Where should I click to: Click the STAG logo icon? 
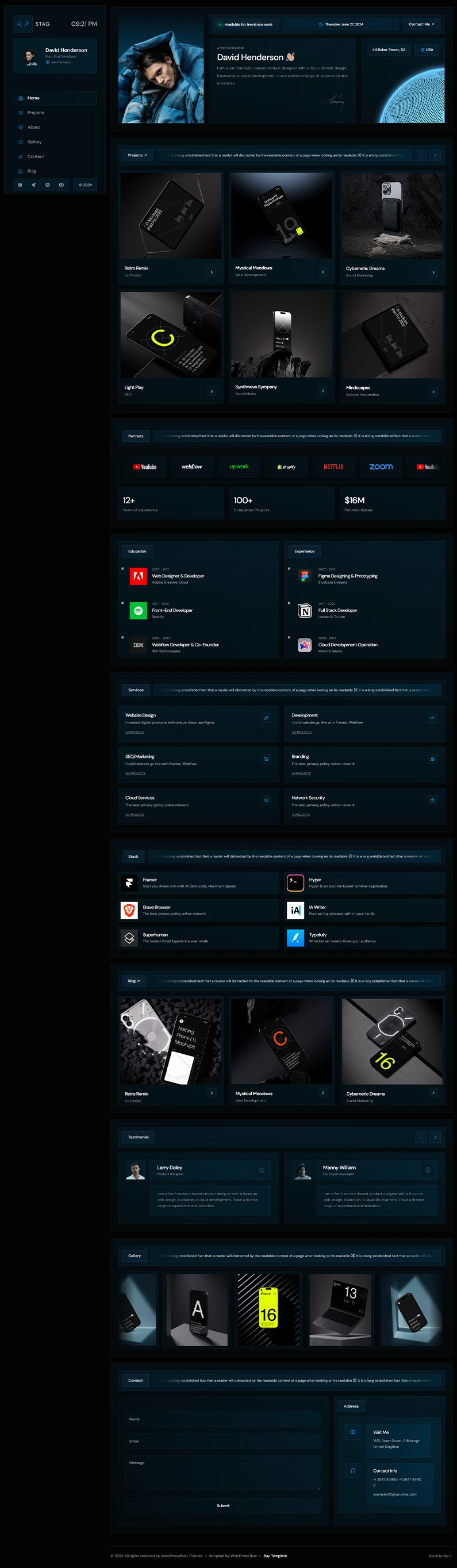22,24
